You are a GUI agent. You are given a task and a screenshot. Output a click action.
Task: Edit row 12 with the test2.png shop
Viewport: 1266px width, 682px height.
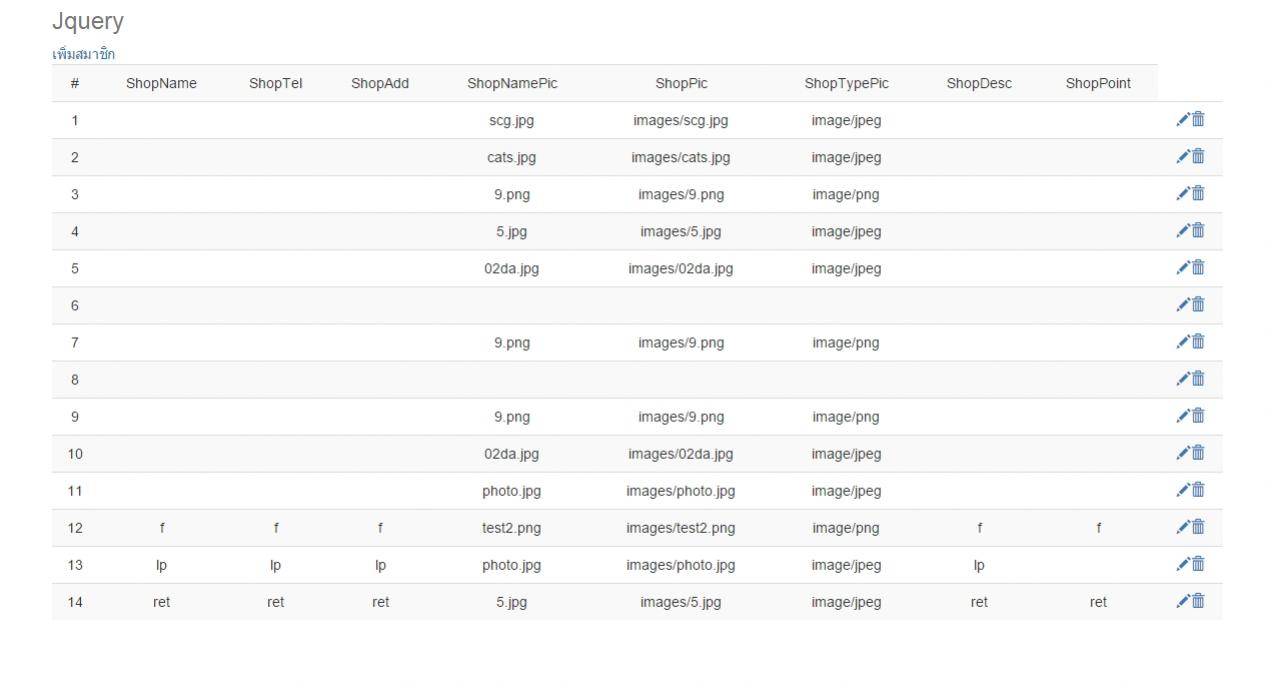[x=1183, y=527]
